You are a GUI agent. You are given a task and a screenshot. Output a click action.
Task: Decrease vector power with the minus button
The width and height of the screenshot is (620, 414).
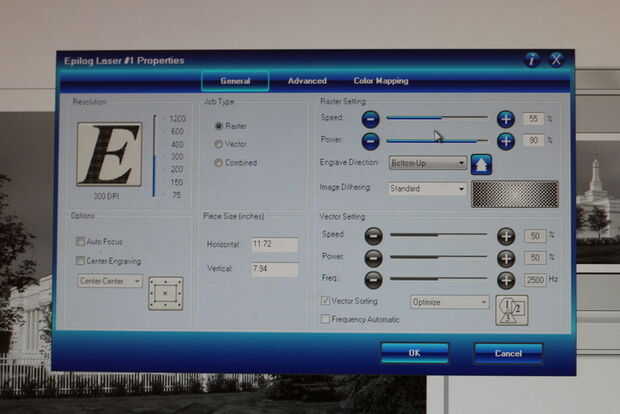coord(373,258)
